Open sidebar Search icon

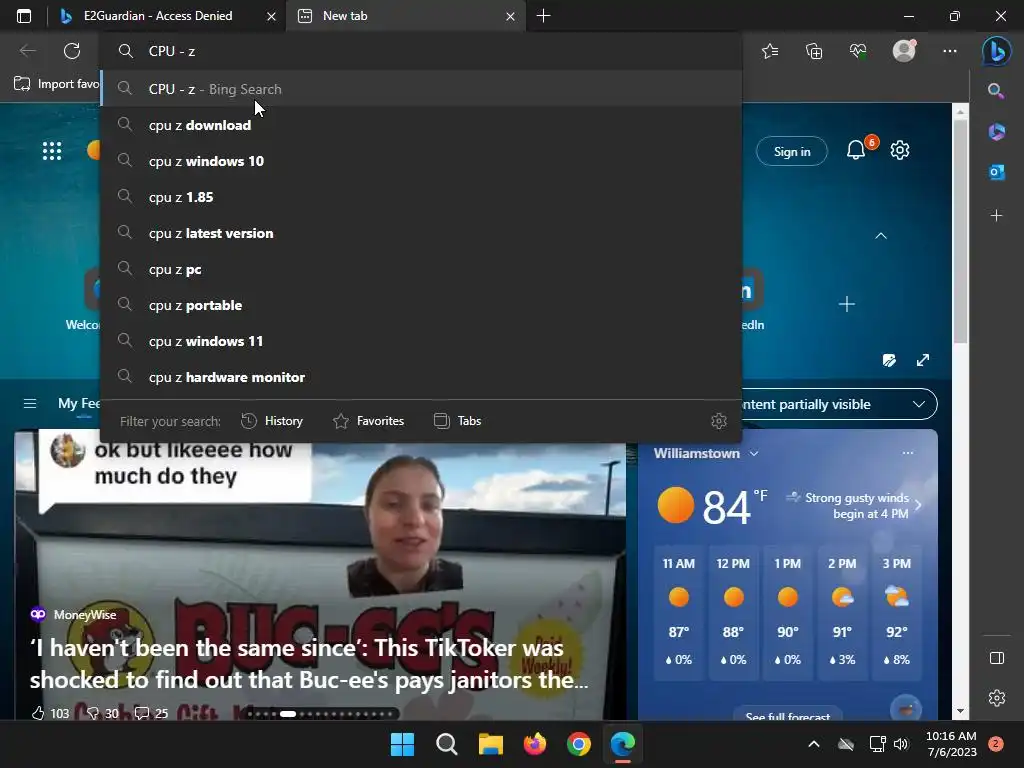(x=996, y=90)
